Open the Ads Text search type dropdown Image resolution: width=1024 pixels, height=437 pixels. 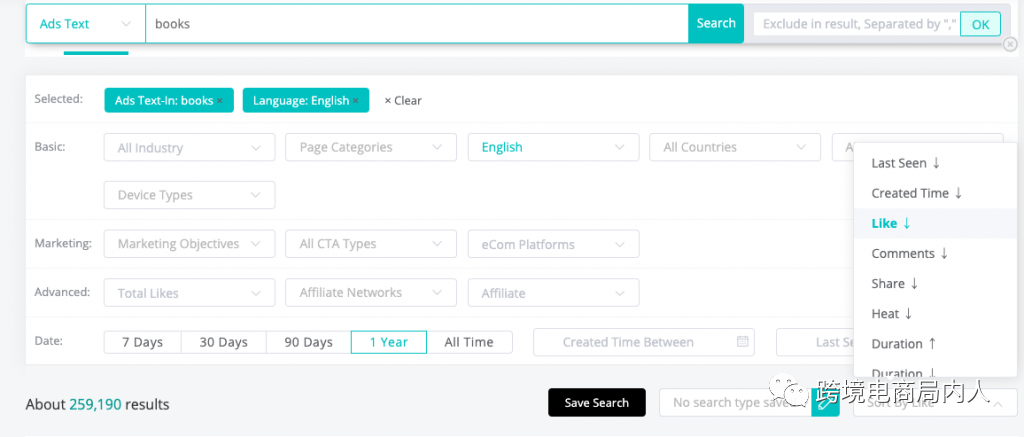coord(85,23)
